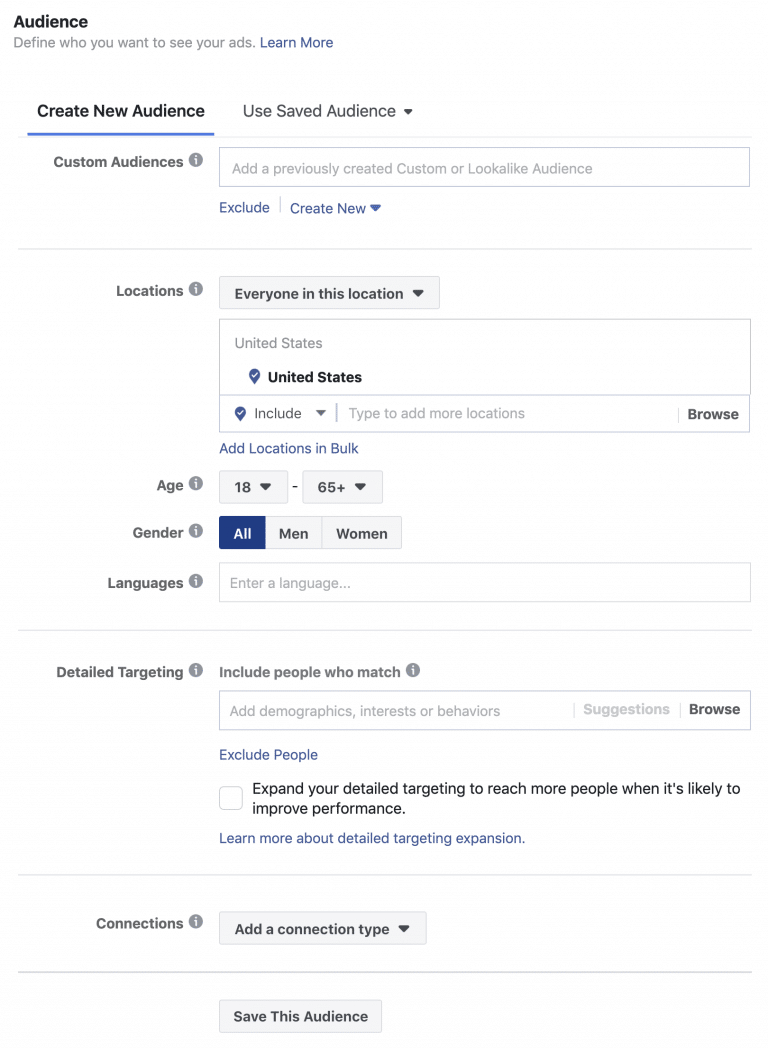Screen dimensions: 768x1048
Task: Enable the detailed targeting expansion checkbox
Action: (x=231, y=797)
